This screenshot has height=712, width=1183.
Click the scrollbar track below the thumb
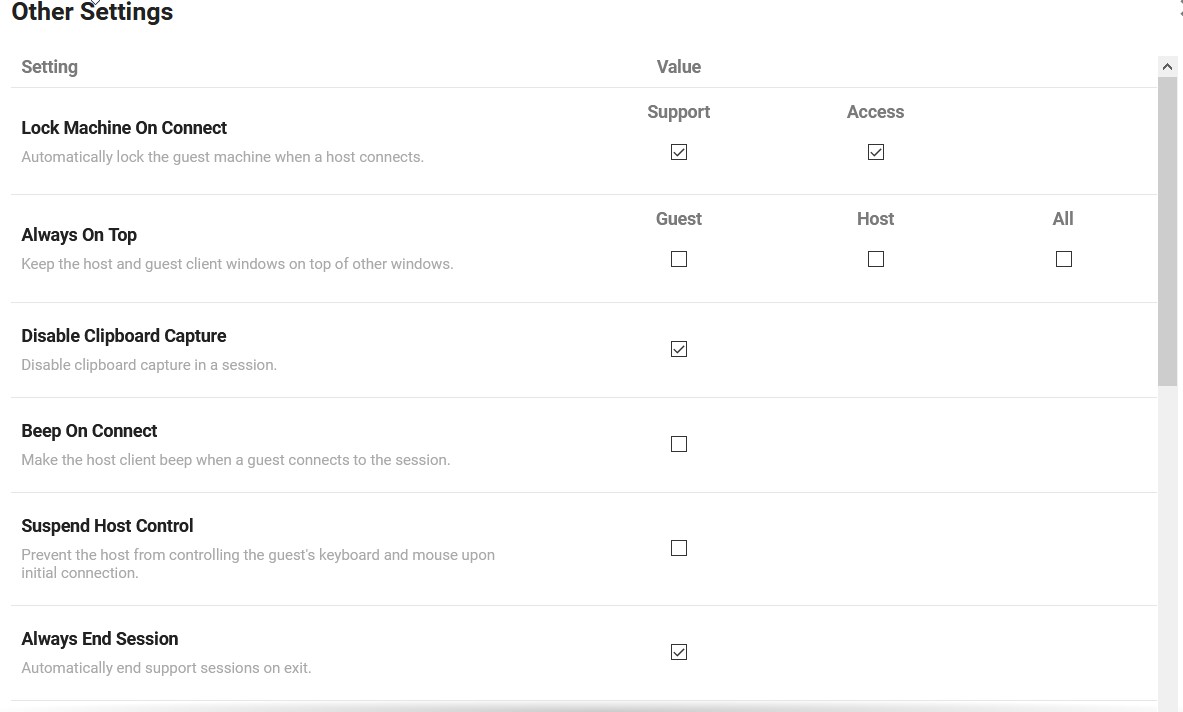coord(1167,540)
